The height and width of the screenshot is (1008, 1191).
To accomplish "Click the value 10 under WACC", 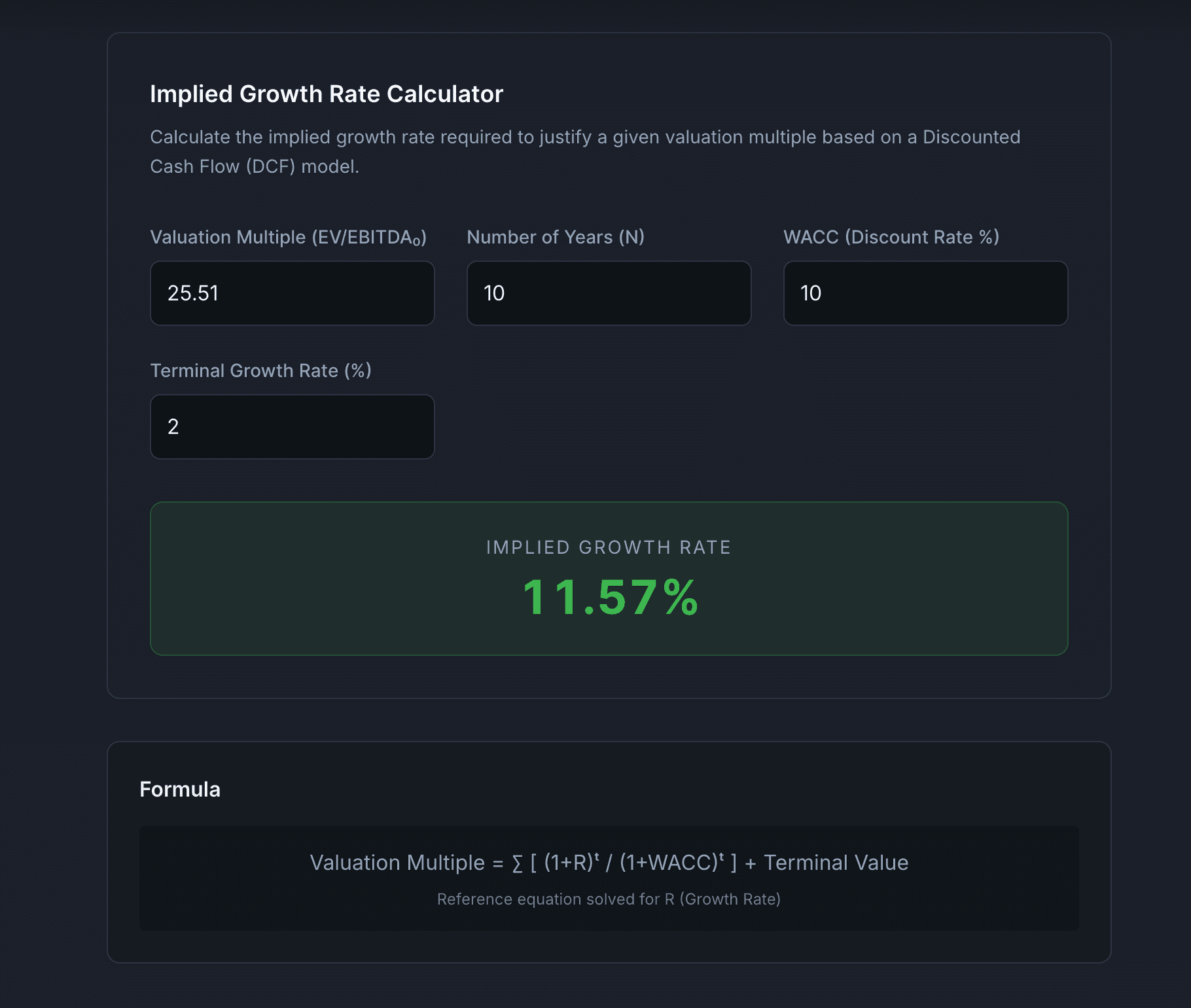I will [x=811, y=293].
